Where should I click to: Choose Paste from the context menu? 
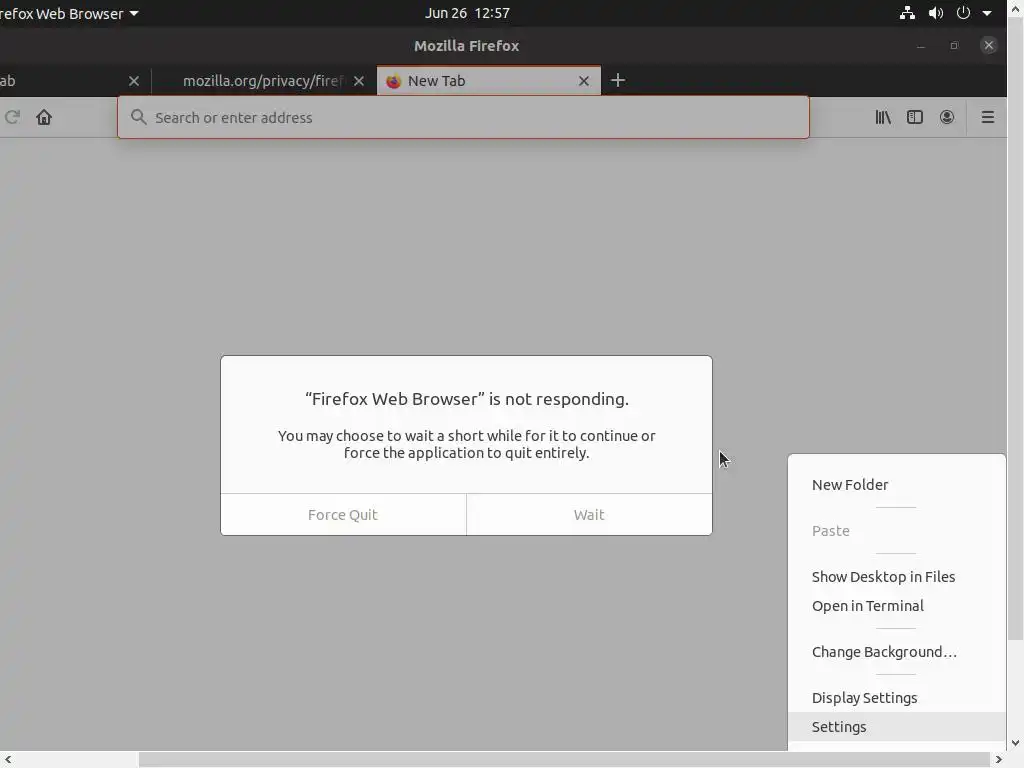click(897, 530)
